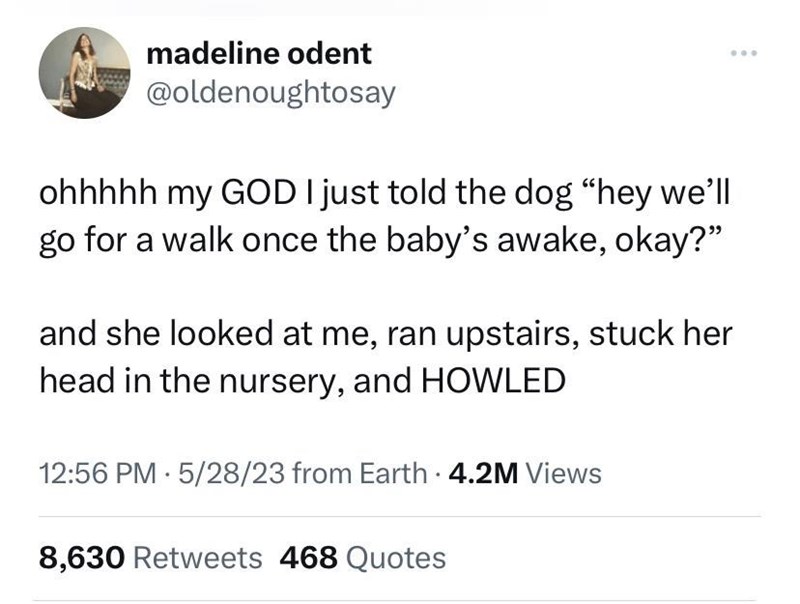Open the madeline odent display name
The width and height of the screenshot is (800, 604).
258,52
